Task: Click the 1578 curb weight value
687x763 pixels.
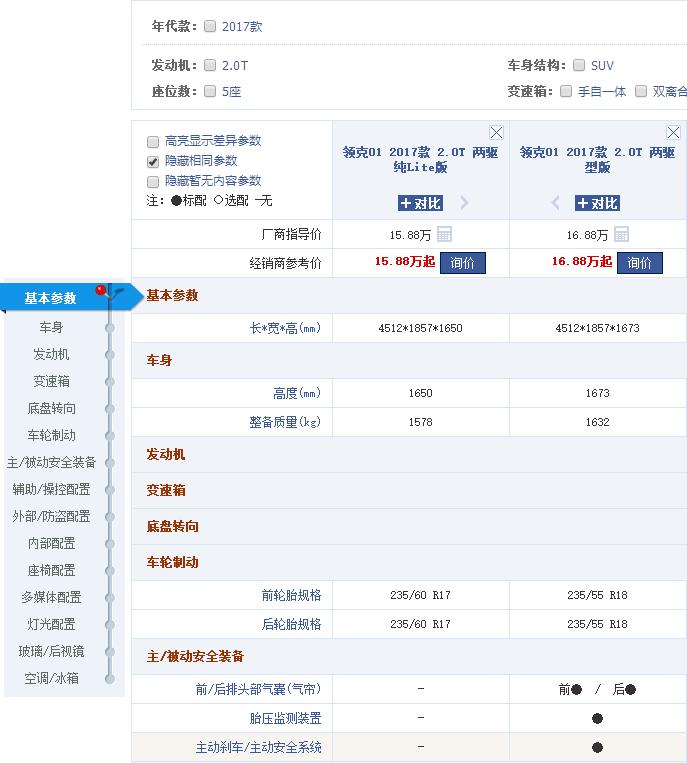Action: click(420, 422)
